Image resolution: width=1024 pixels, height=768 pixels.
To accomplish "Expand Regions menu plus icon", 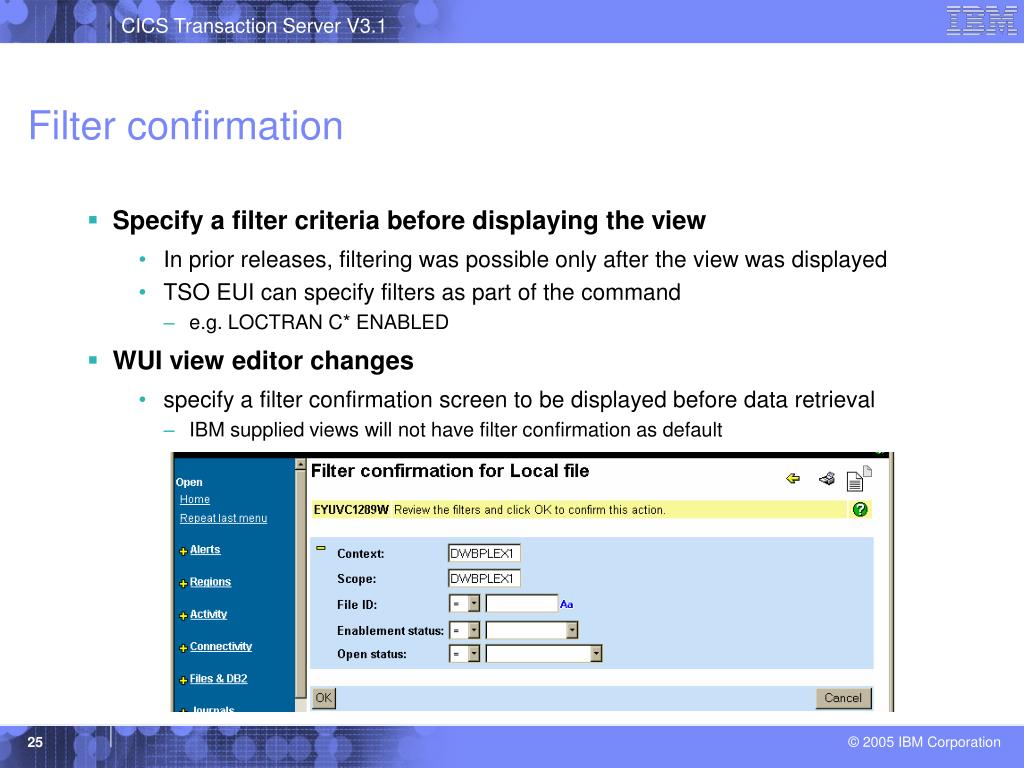I will pos(183,583).
